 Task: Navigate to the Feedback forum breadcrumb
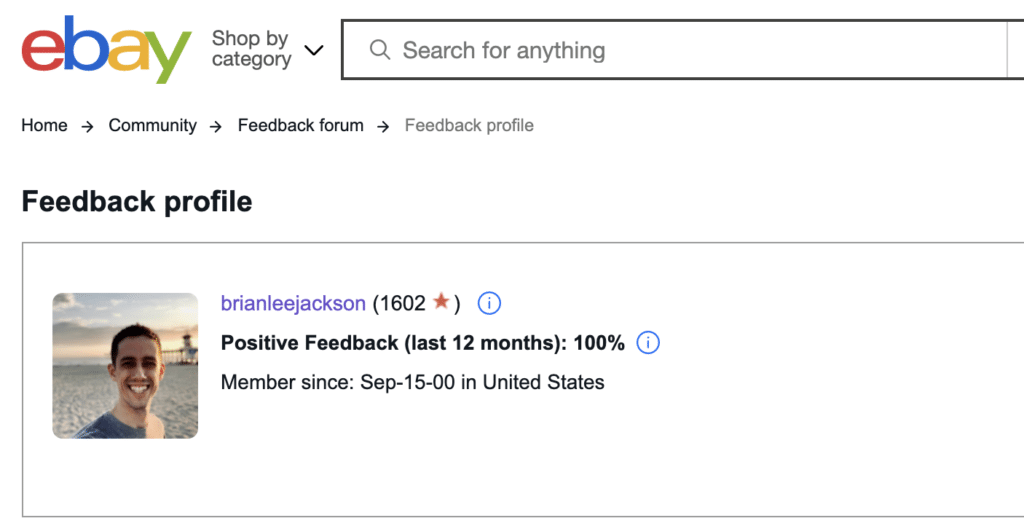(x=300, y=125)
